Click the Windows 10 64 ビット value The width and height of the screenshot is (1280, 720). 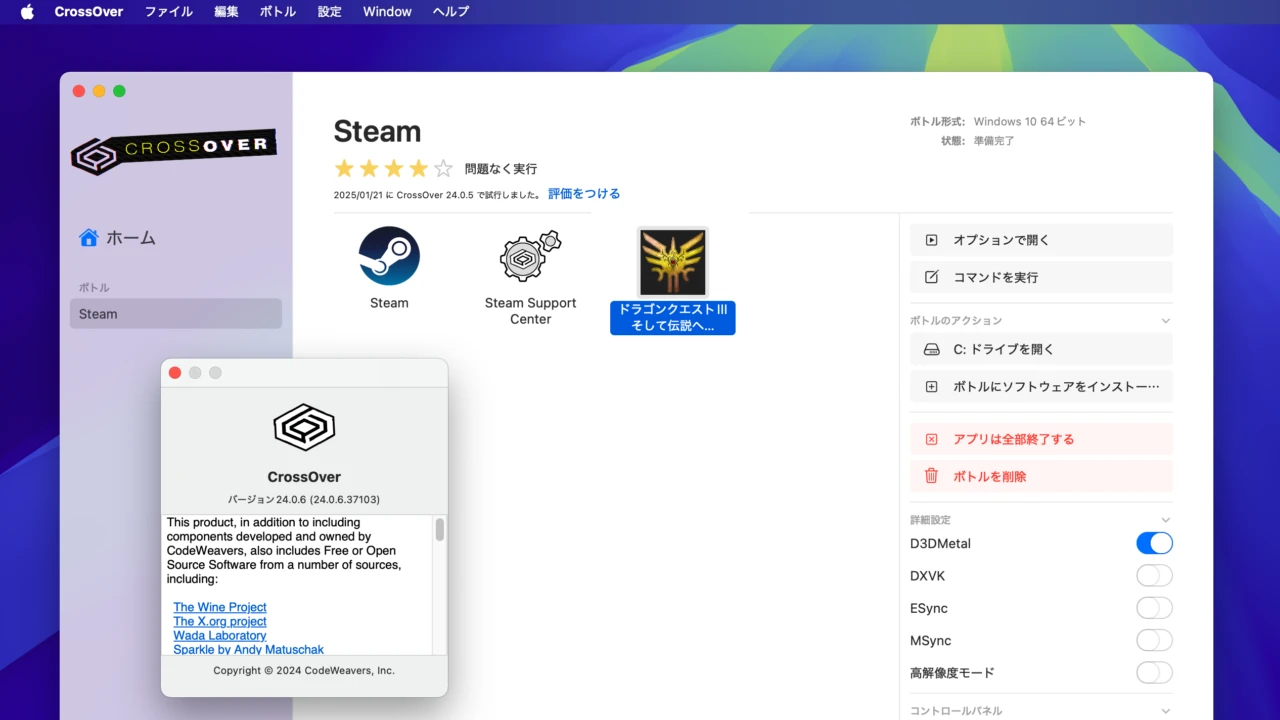click(x=1029, y=121)
